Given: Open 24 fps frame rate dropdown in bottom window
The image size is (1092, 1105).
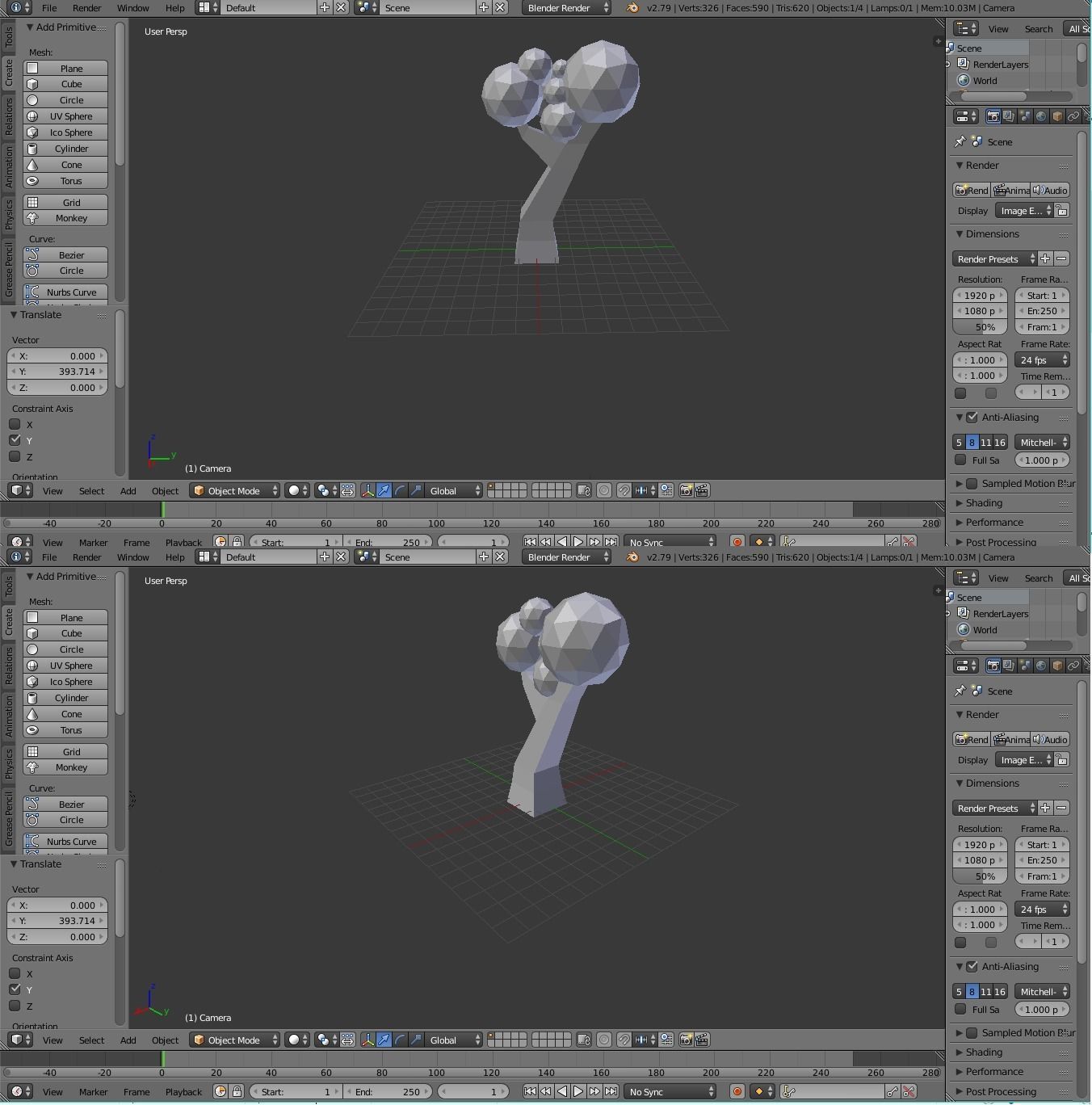Looking at the screenshot, I should (x=1042, y=909).
